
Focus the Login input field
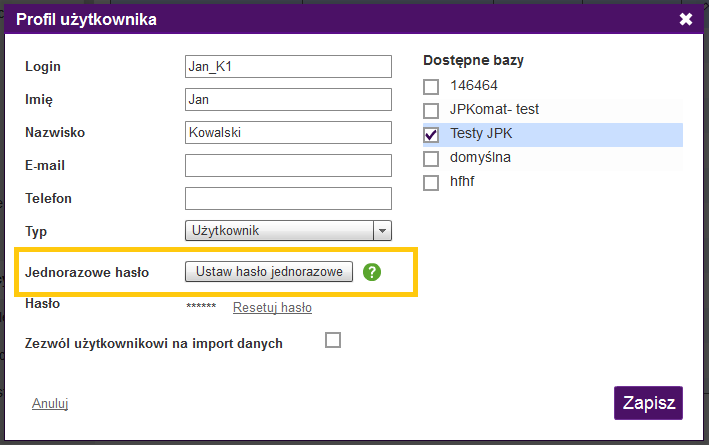(288, 66)
